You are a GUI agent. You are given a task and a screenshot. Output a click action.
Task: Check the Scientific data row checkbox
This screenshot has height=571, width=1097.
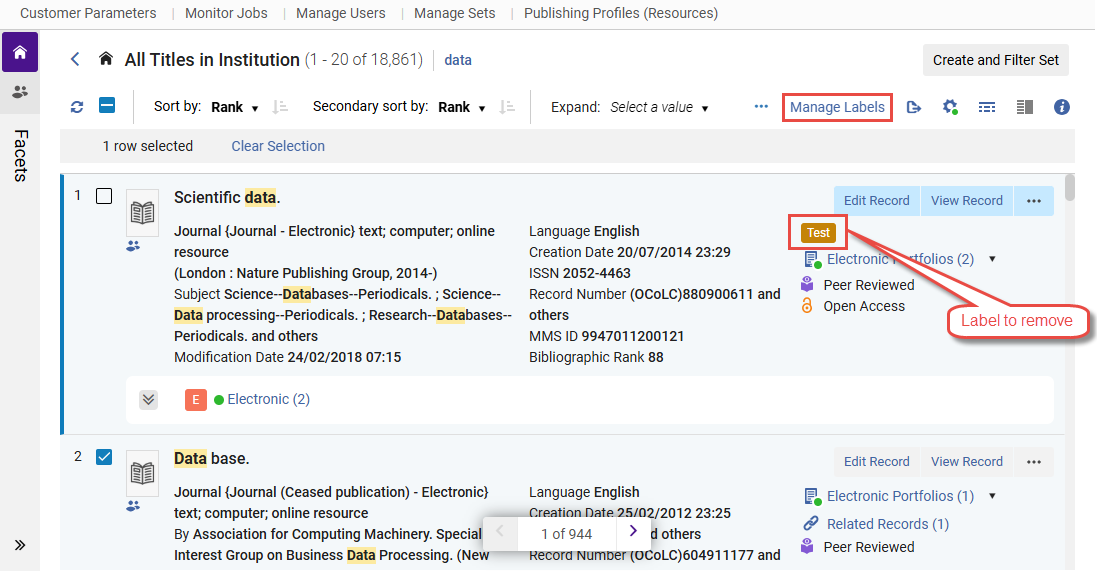[x=104, y=196]
